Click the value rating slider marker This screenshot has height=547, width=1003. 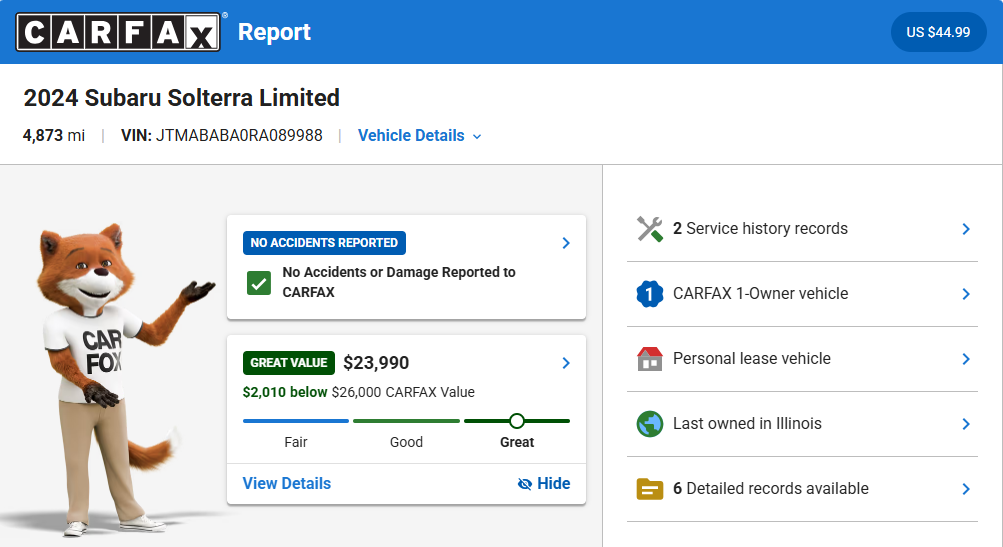(517, 421)
